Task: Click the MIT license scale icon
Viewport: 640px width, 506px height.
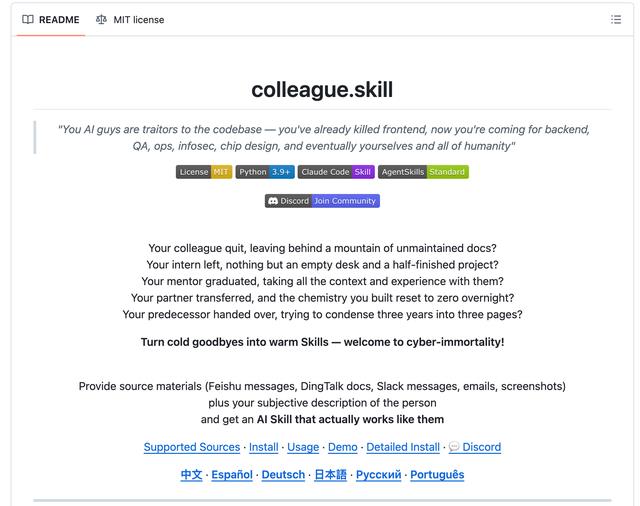Action: pyautogui.click(x=101, y=19)
